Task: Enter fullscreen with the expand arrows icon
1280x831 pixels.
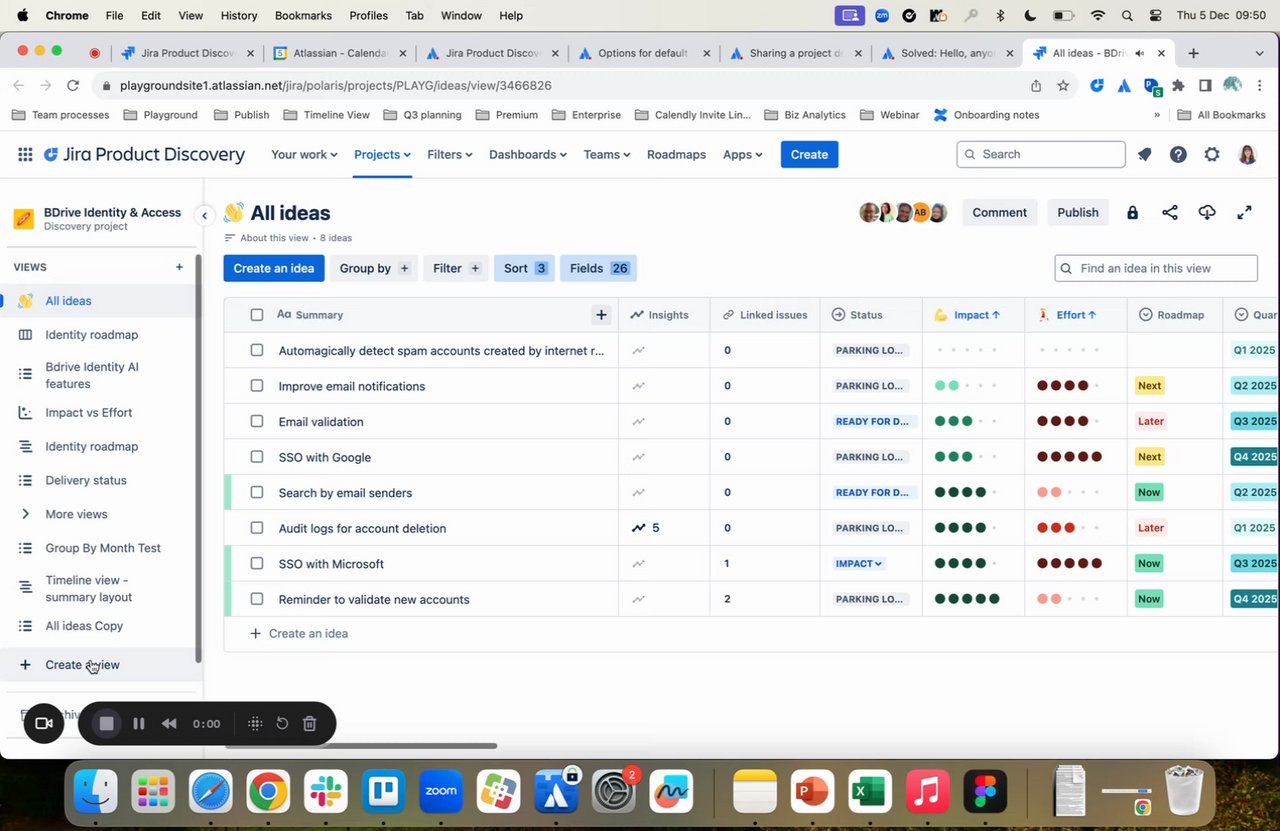Action: point(1244,212)
